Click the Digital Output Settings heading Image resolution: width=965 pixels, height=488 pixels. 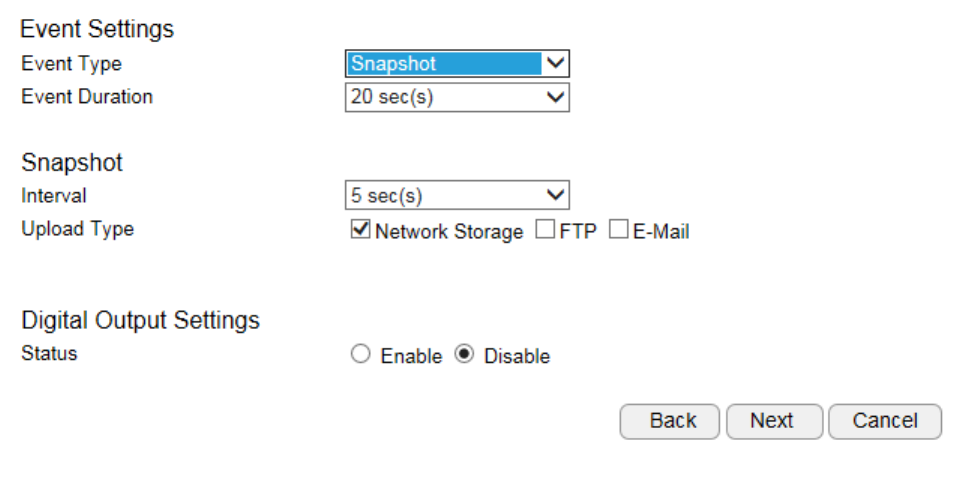pyautogui.click(x=140, y=321)
